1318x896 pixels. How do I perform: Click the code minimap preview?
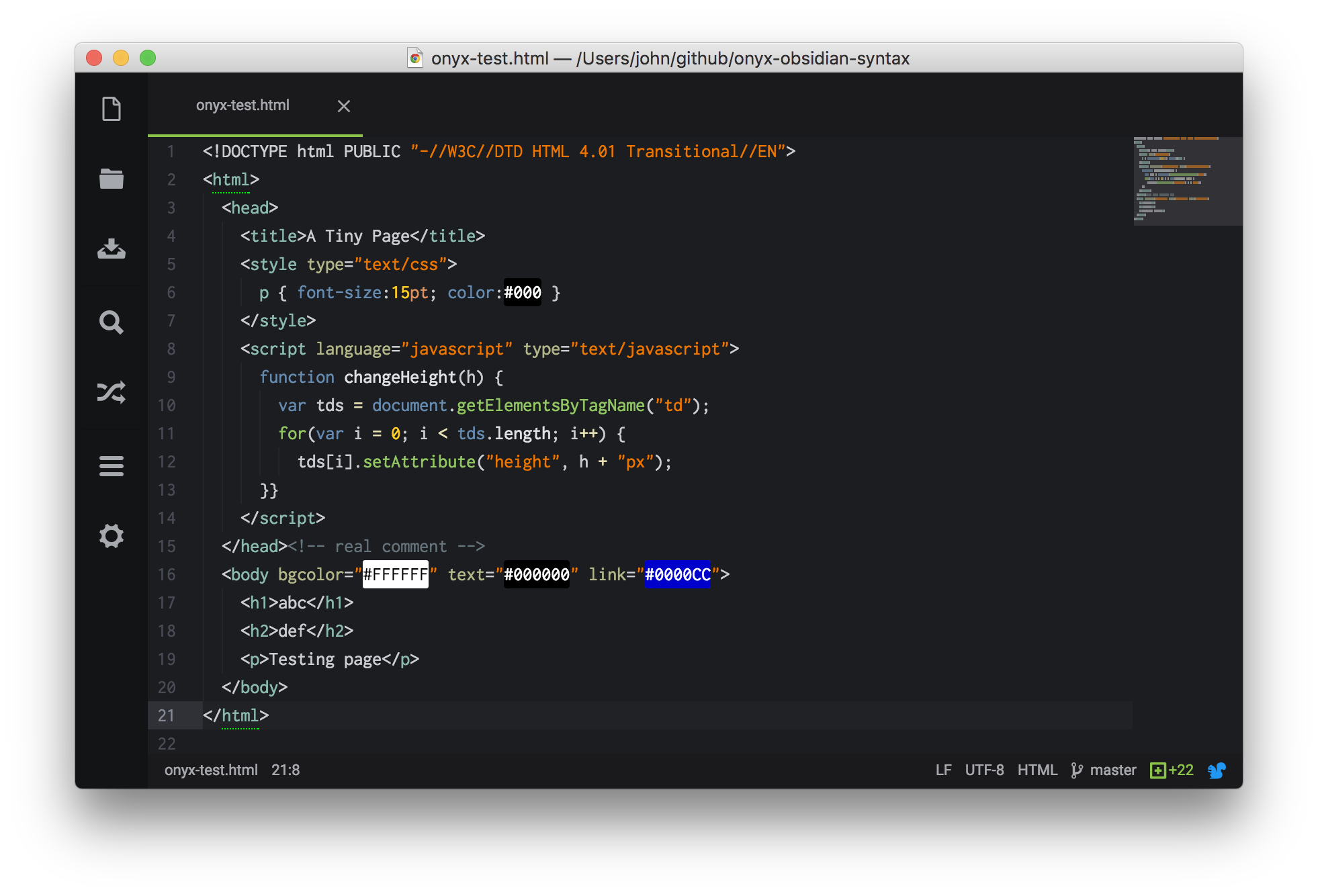point(1187,181)
